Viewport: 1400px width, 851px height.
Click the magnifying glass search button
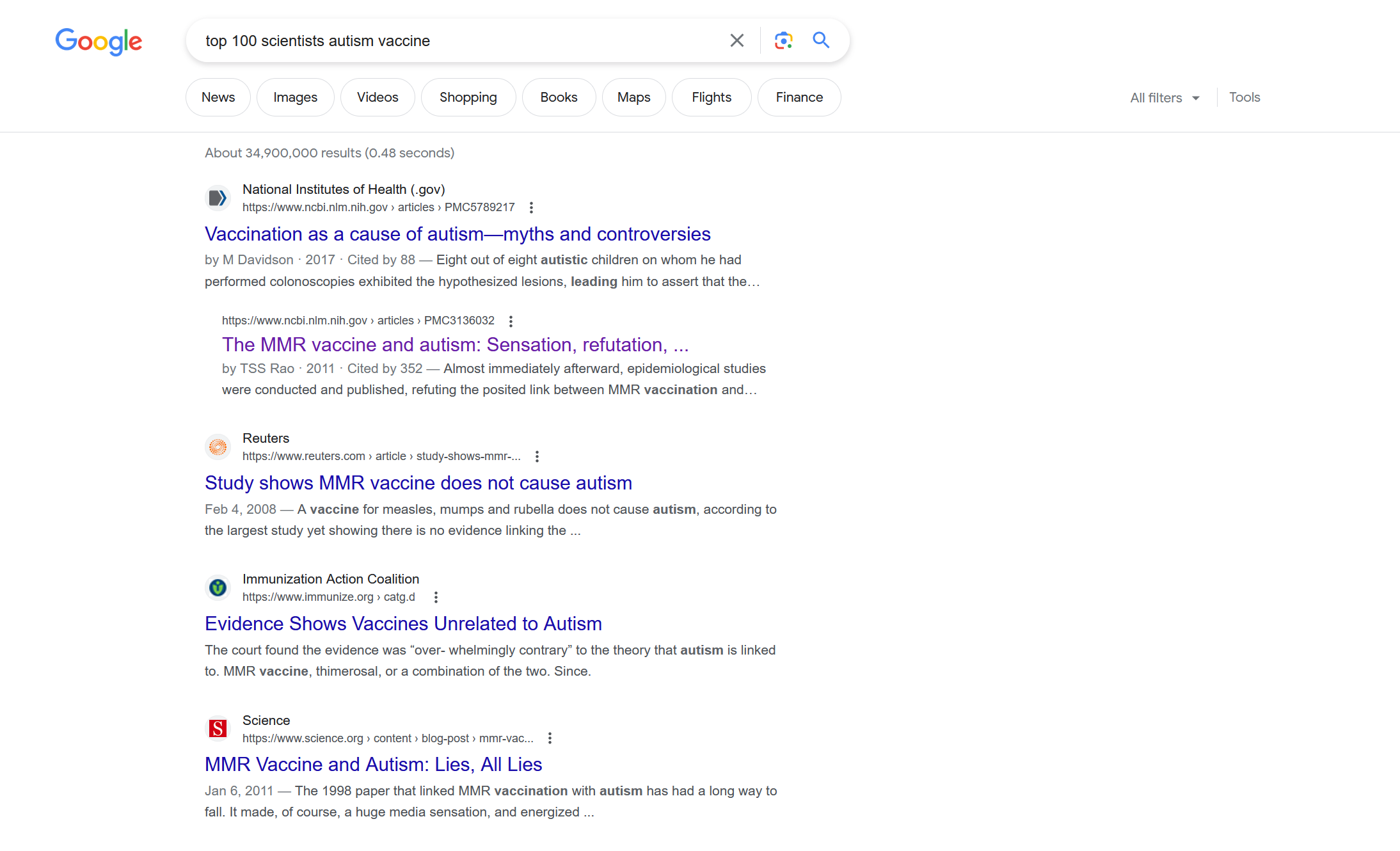(x=821, y=40)
